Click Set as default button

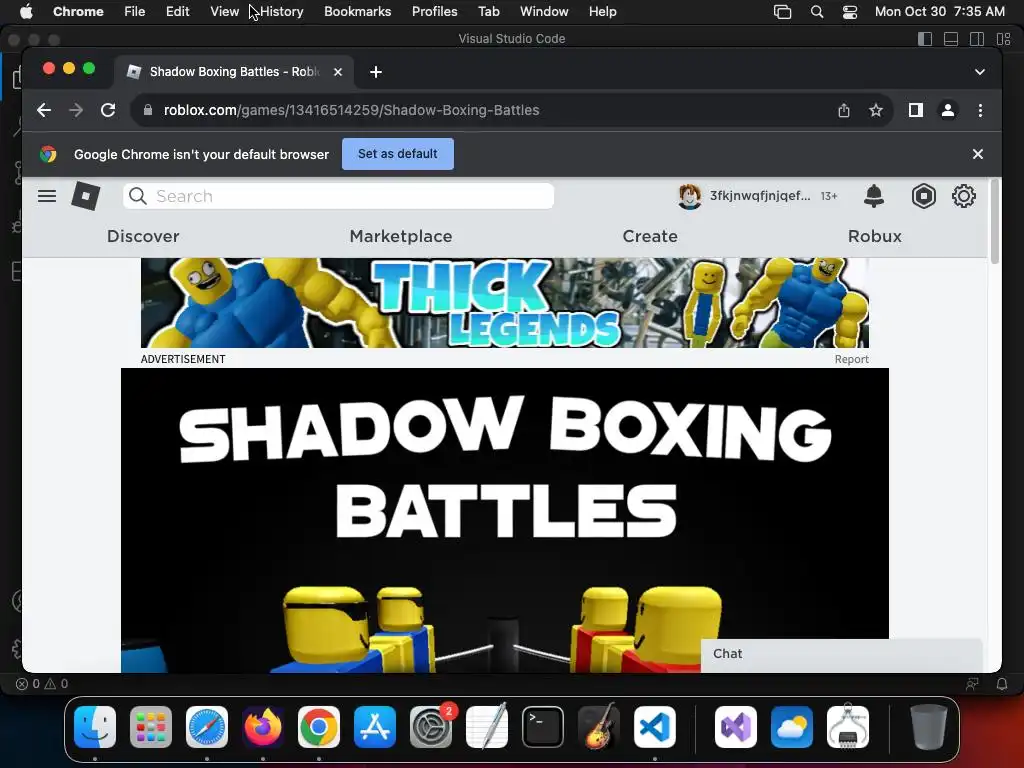point(398,154)
